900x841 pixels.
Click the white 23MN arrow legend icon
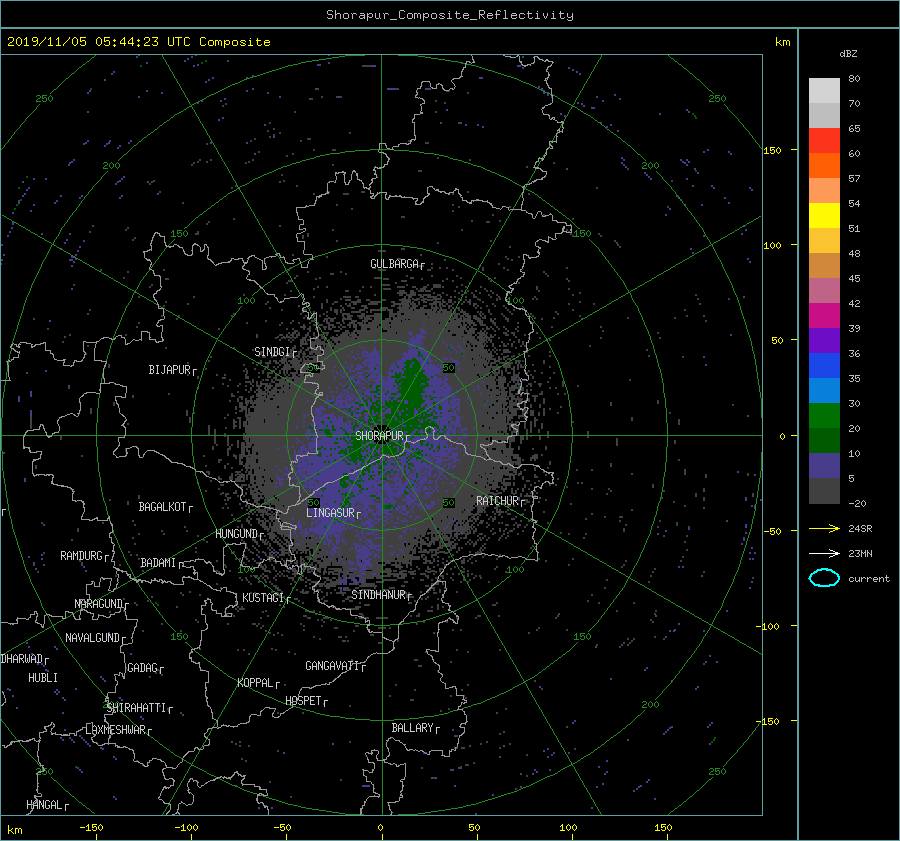824,553
